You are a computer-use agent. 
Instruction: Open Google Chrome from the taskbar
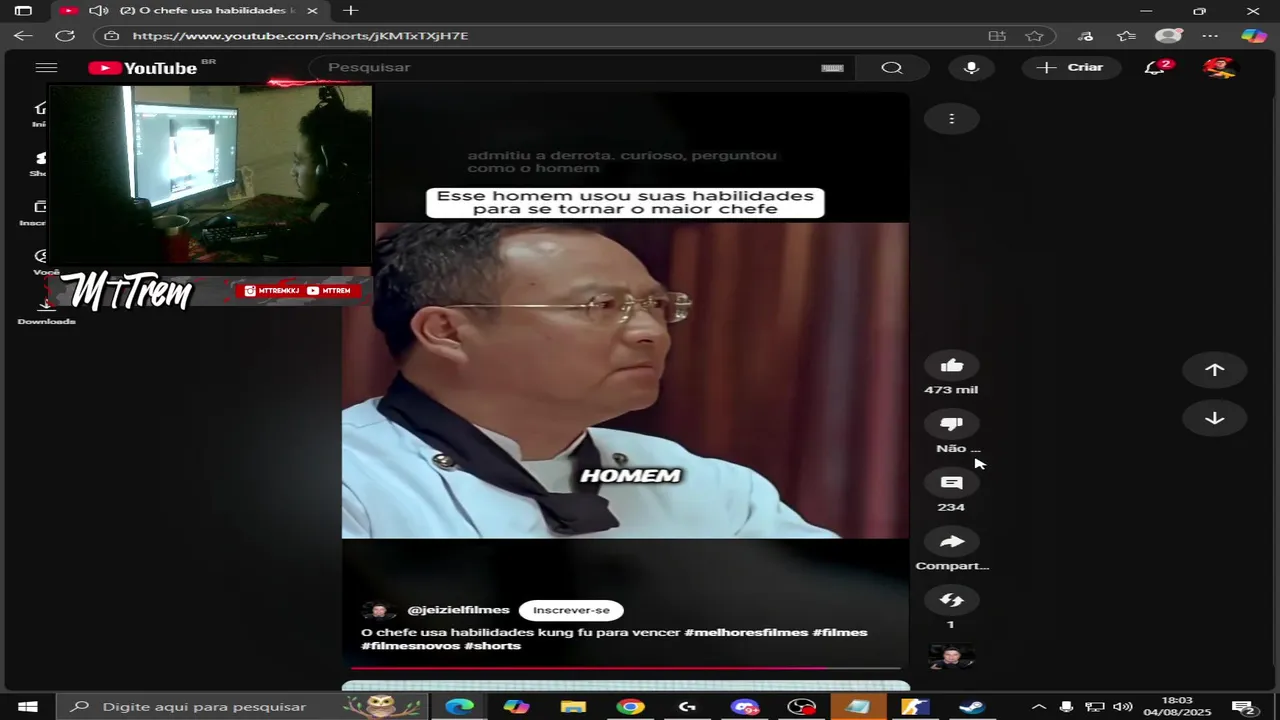point(630,707)
